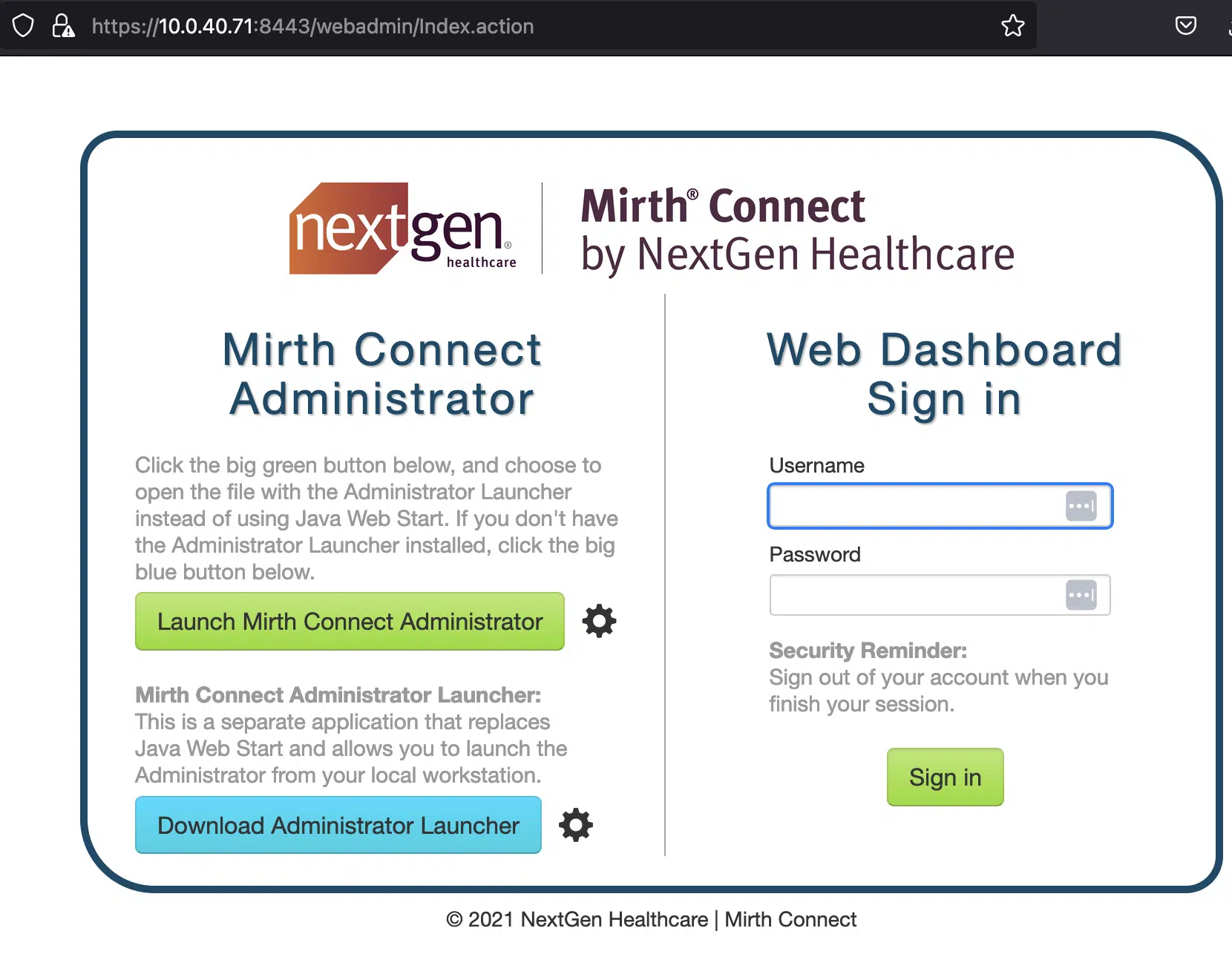Click Download Administrator Launcher
Viewport: 1232px width, 954px height.
click(x=338, y=825)
